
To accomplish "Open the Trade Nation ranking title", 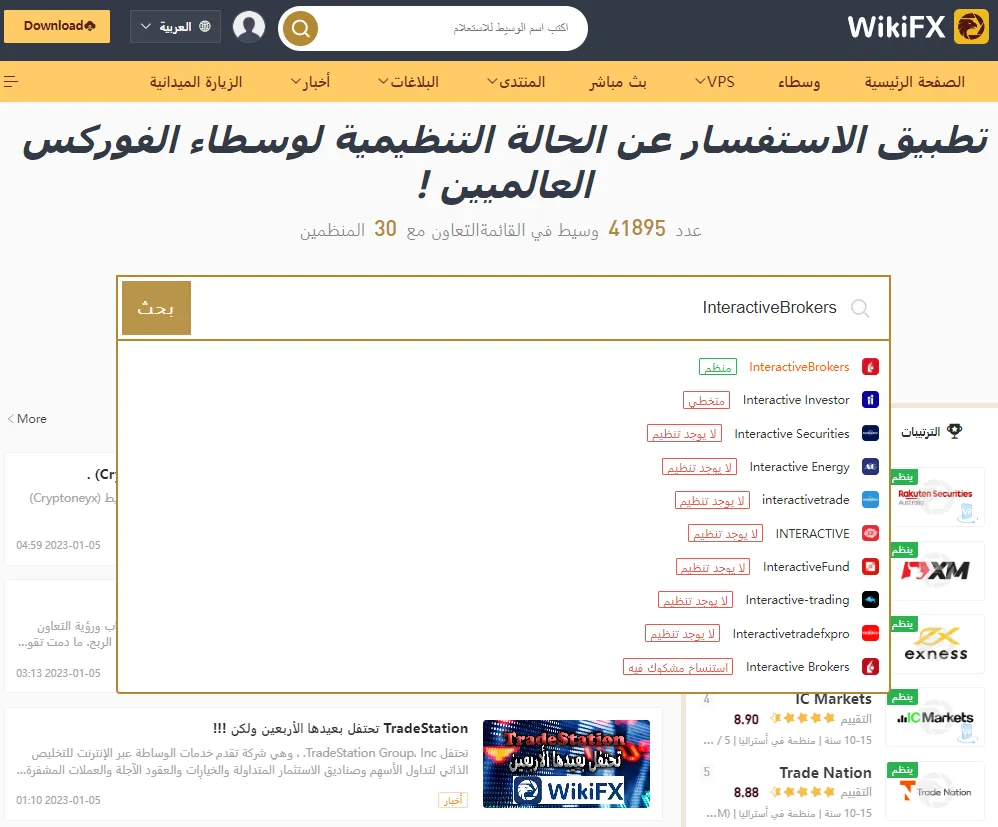I will pos(826,773).
